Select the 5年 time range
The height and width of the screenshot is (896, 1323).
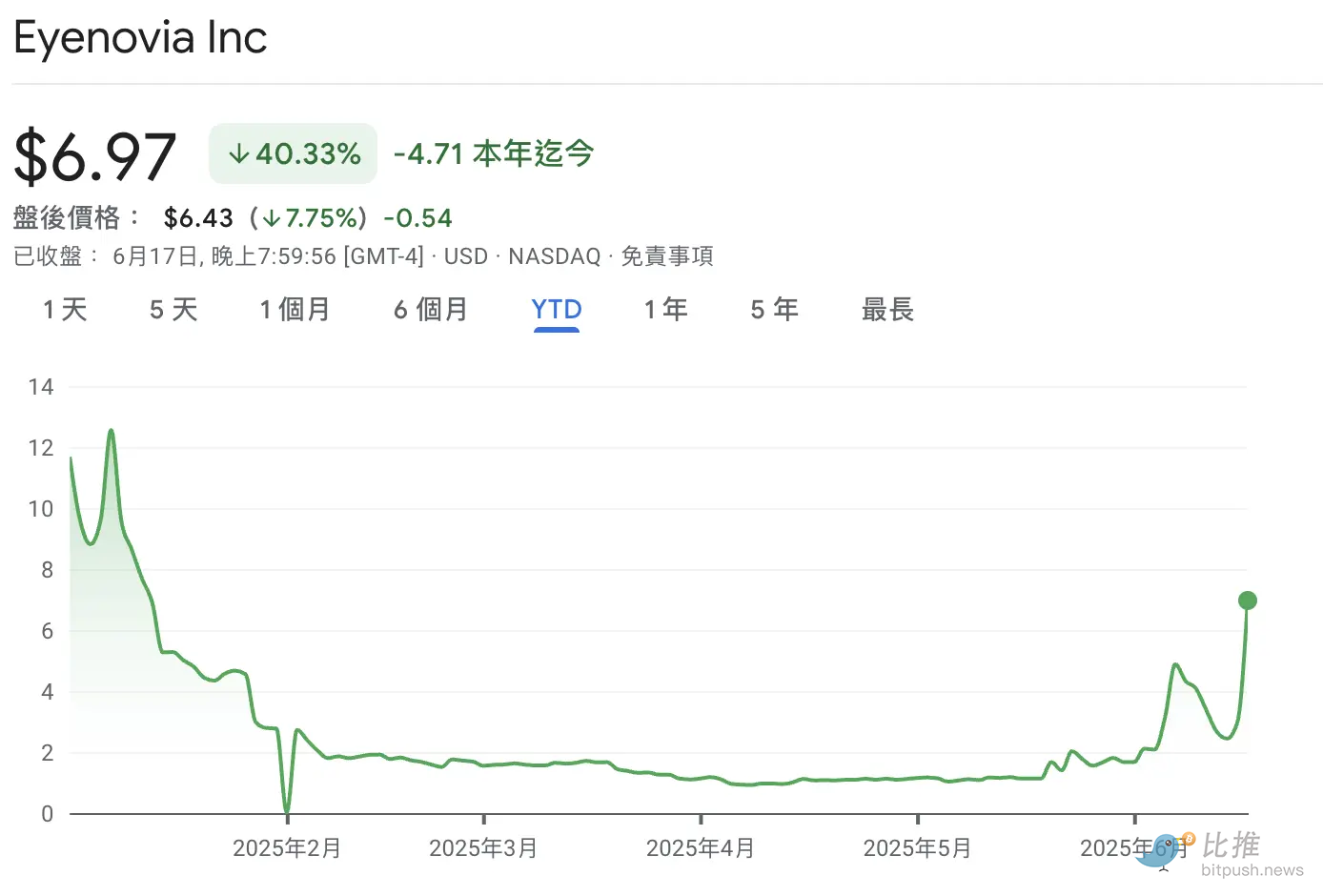[774, 310]
